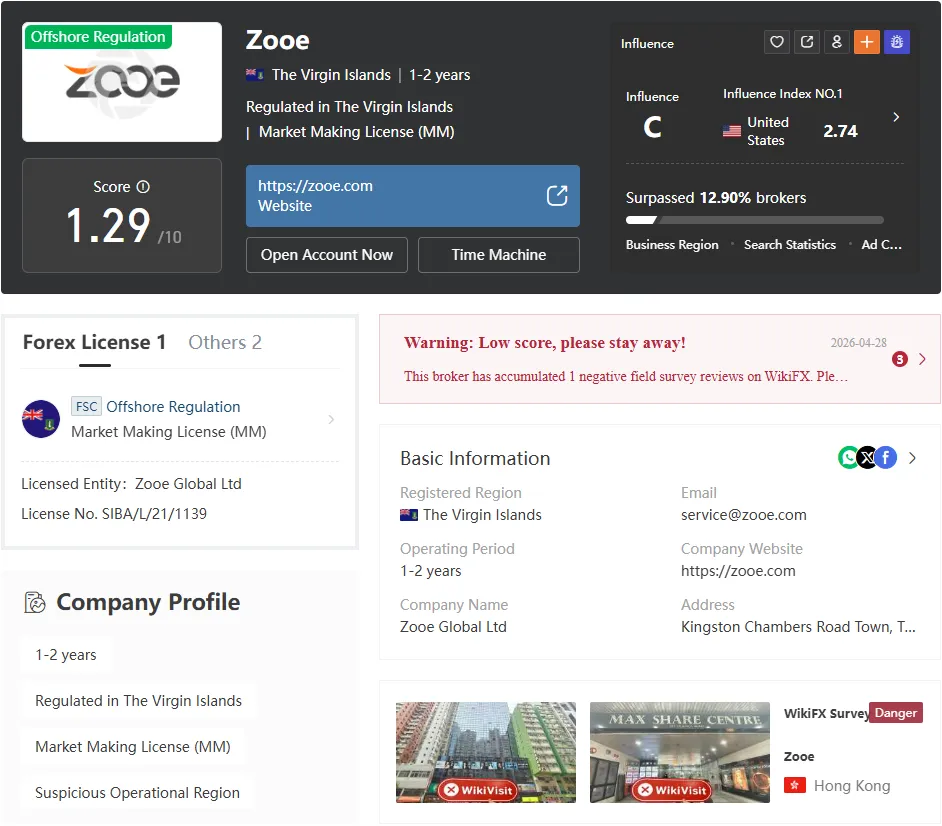942x826 pixels.
Task: Click the 1.29 score value
Action: [x=108, y=226]
